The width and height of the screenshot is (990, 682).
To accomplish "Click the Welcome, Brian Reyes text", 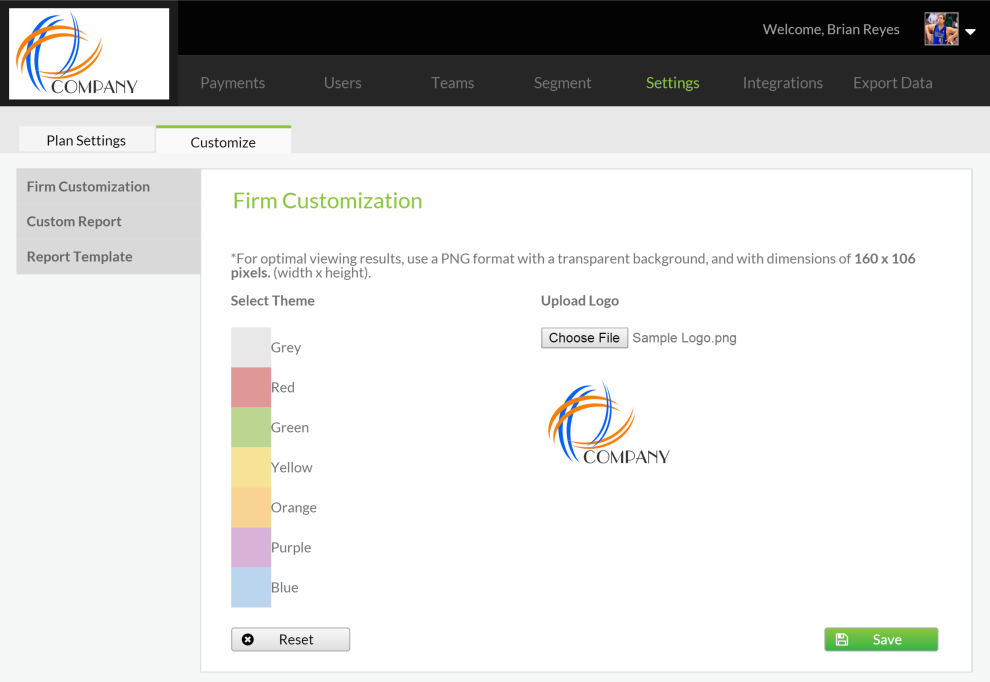I will tap(831, 29).
